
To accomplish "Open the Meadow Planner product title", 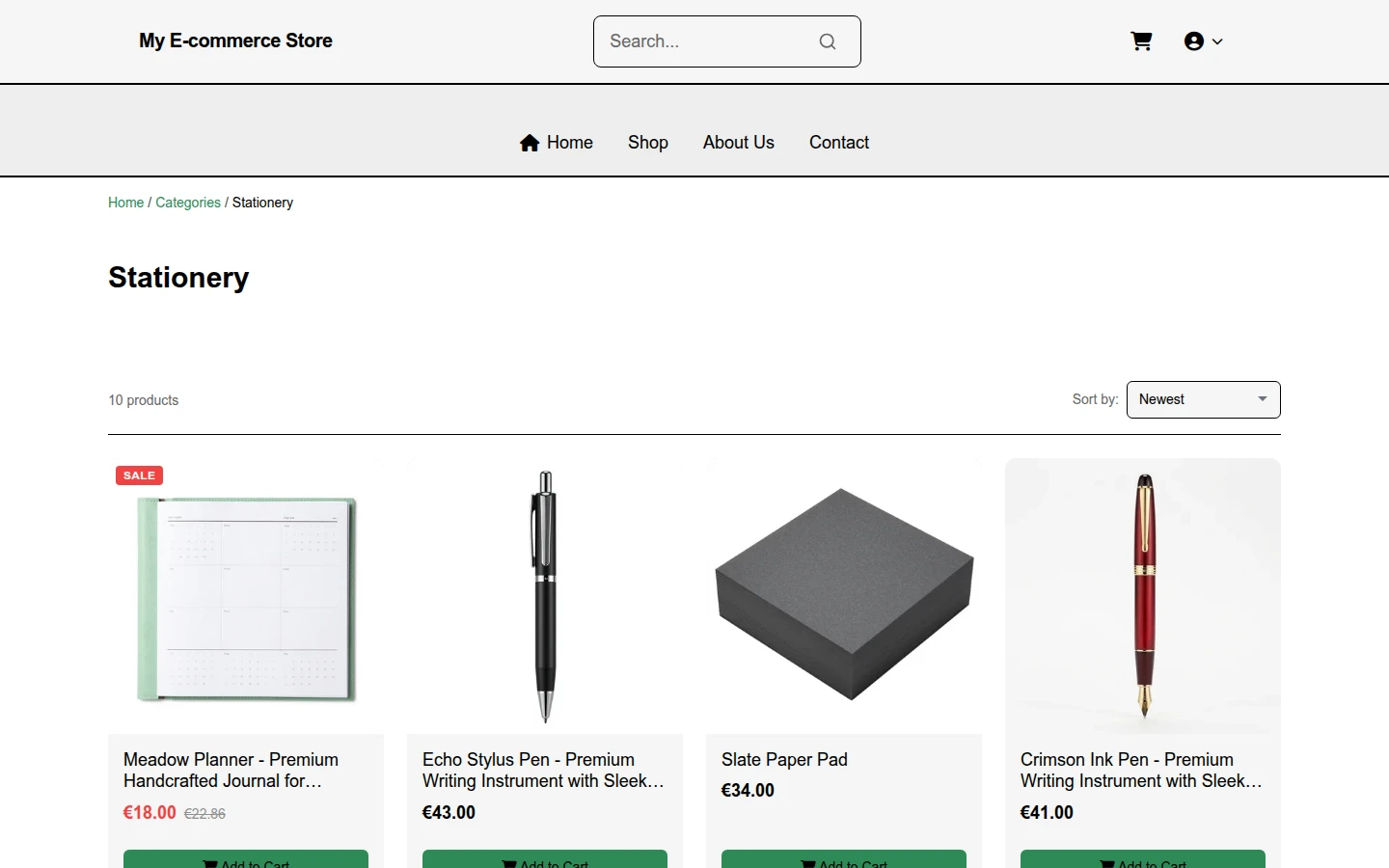I will point(231,771).
